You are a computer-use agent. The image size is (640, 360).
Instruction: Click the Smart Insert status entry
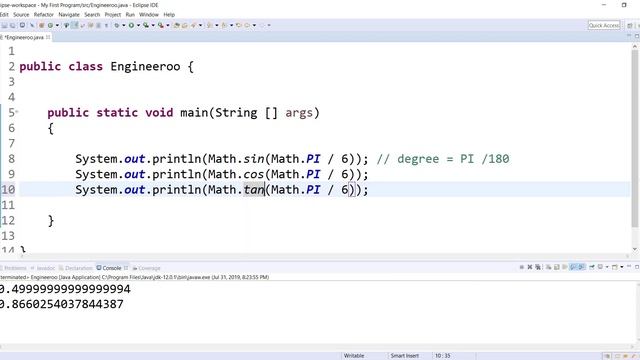pyautogui.click(x=404, y=356)
